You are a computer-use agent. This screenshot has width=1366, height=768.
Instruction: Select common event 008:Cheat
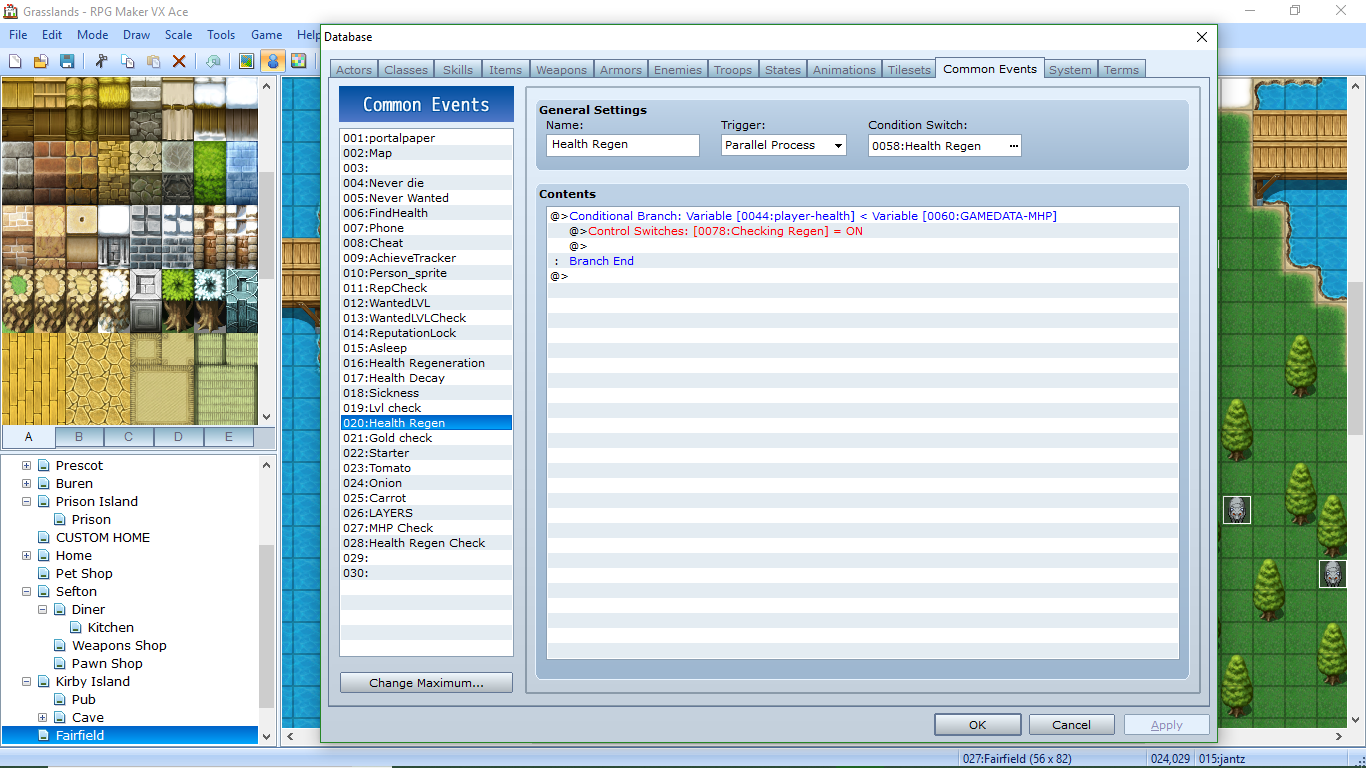point(426,243)
